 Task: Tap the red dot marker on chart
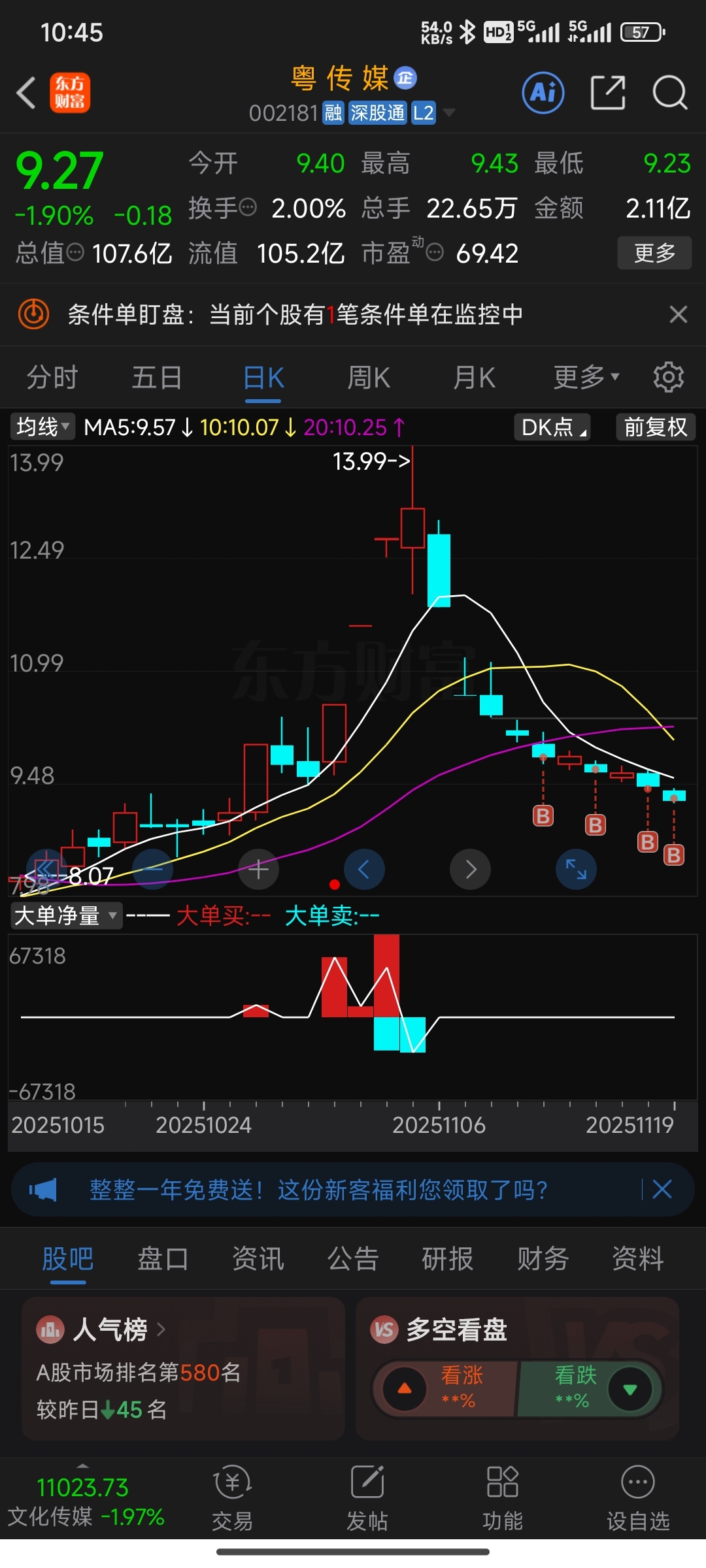click(335, 885)
